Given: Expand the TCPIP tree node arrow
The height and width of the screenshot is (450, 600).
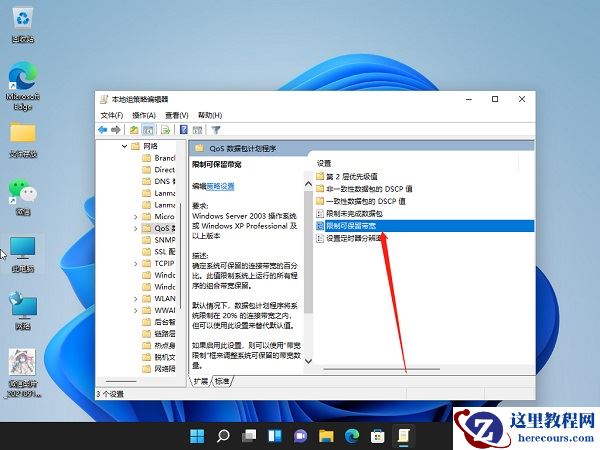Looking at the screenshot, I should click(x=135, y=264).
